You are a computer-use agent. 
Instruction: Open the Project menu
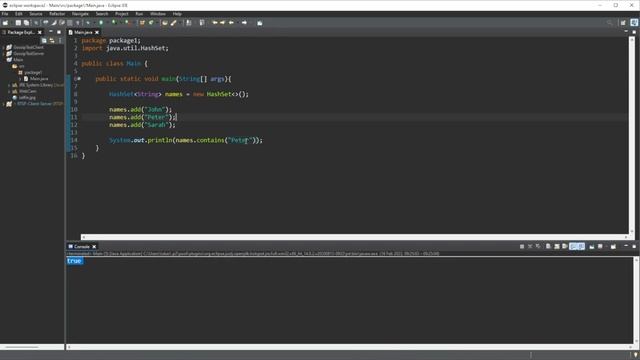click(122, 14)
